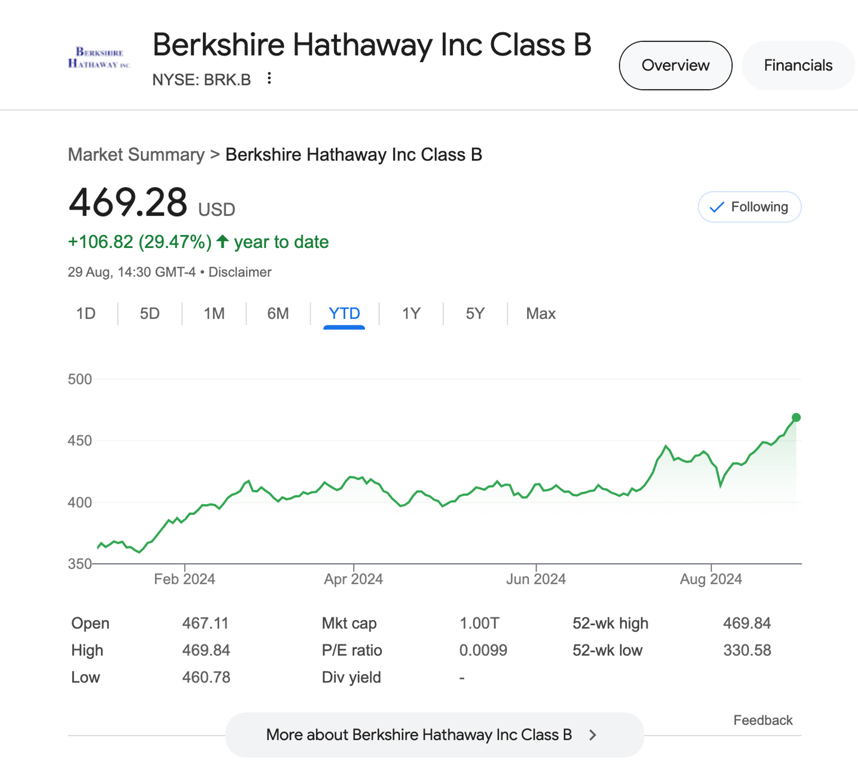The height and width of the screenshot is (768, 858).
Task: Switch to the Overview tab
Action: click(675, 66)
